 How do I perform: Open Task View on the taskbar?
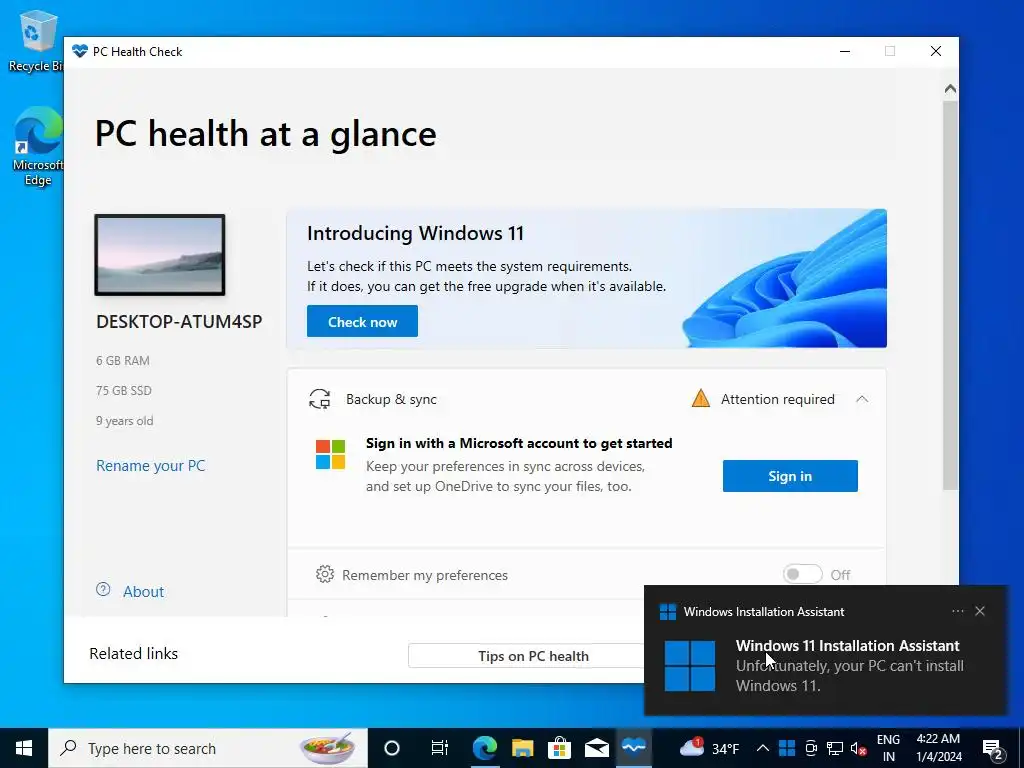coord(440,748)
